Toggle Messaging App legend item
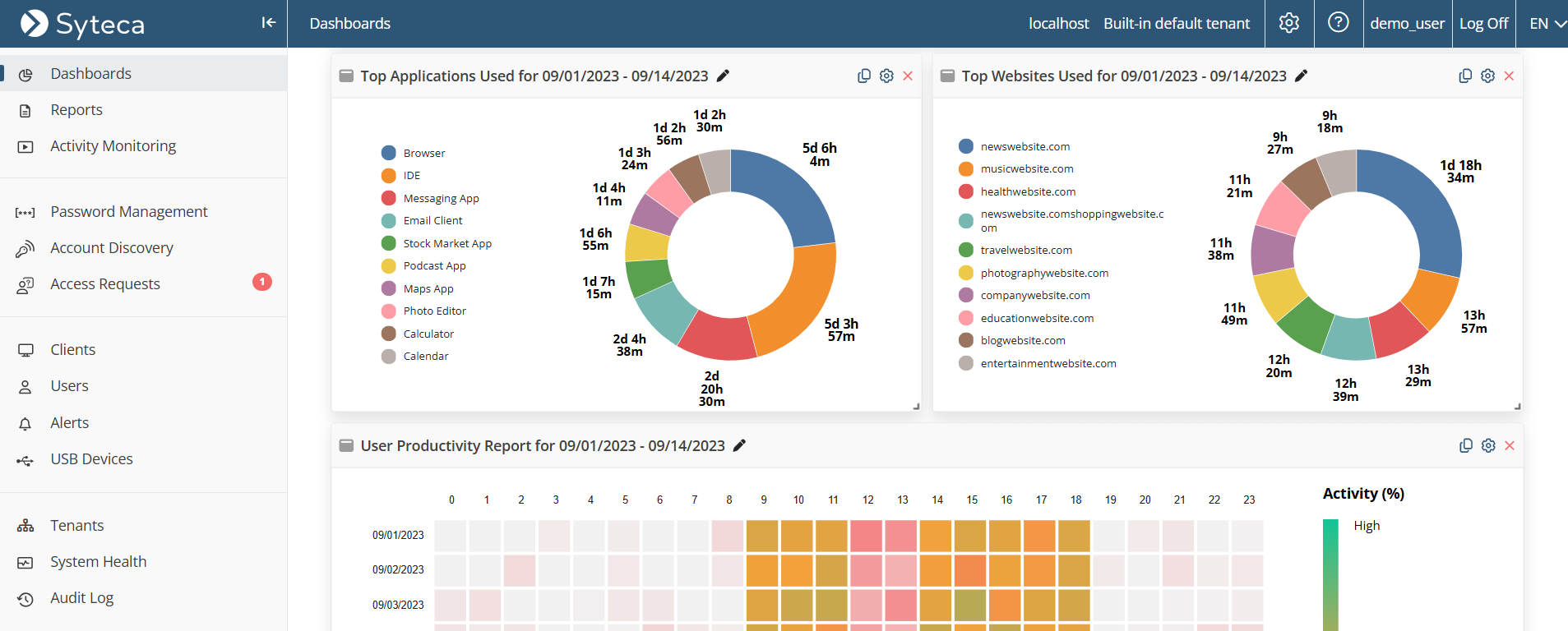Screen dimensions: 1568x631 (x=430, y=198)
